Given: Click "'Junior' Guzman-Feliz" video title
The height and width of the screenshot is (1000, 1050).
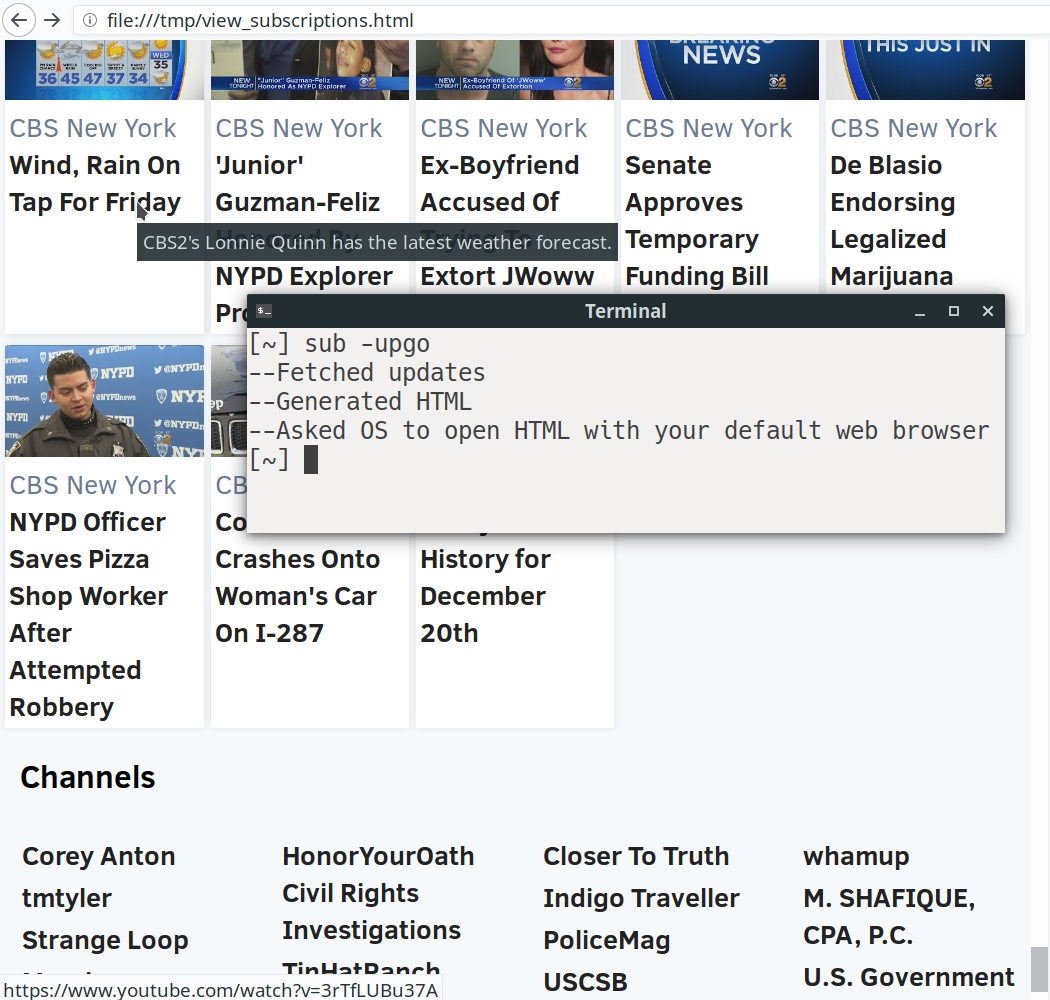Looking at the screenshot, I should 297,184.
